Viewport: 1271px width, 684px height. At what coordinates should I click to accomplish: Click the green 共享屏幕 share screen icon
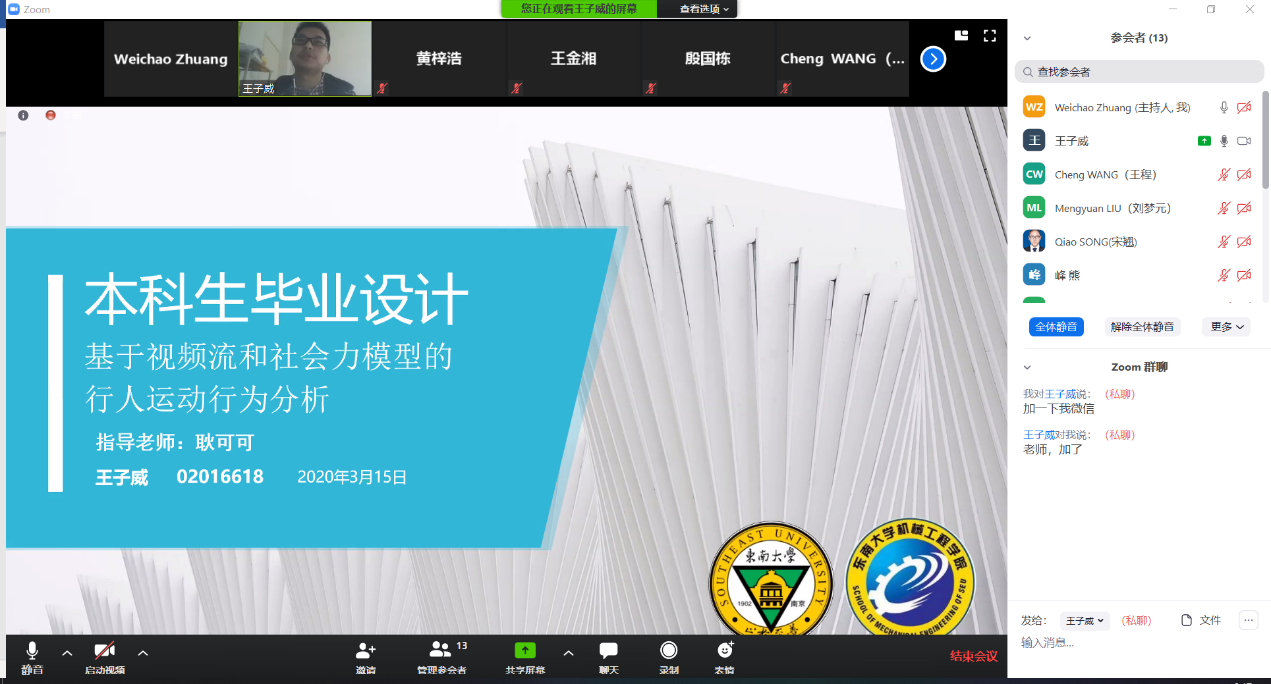pos(525,652)
